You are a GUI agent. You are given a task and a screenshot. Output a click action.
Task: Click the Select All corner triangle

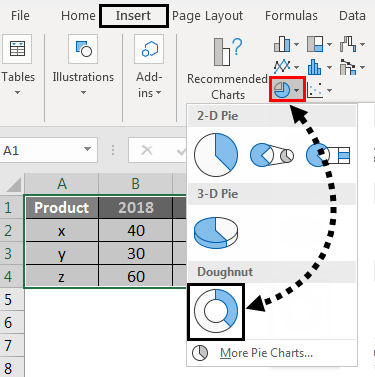13,184
